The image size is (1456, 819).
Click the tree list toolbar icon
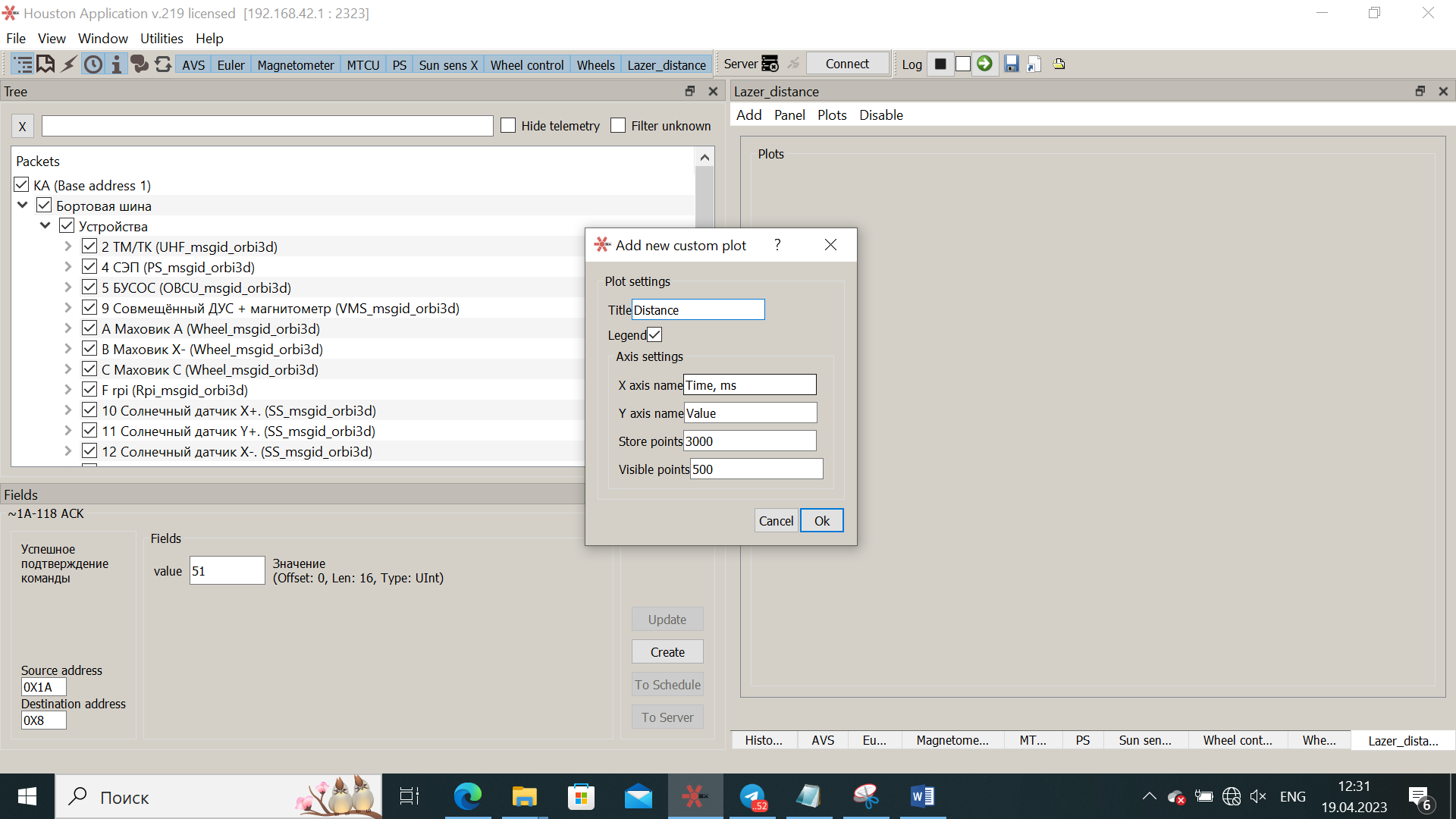coord(23,64)
